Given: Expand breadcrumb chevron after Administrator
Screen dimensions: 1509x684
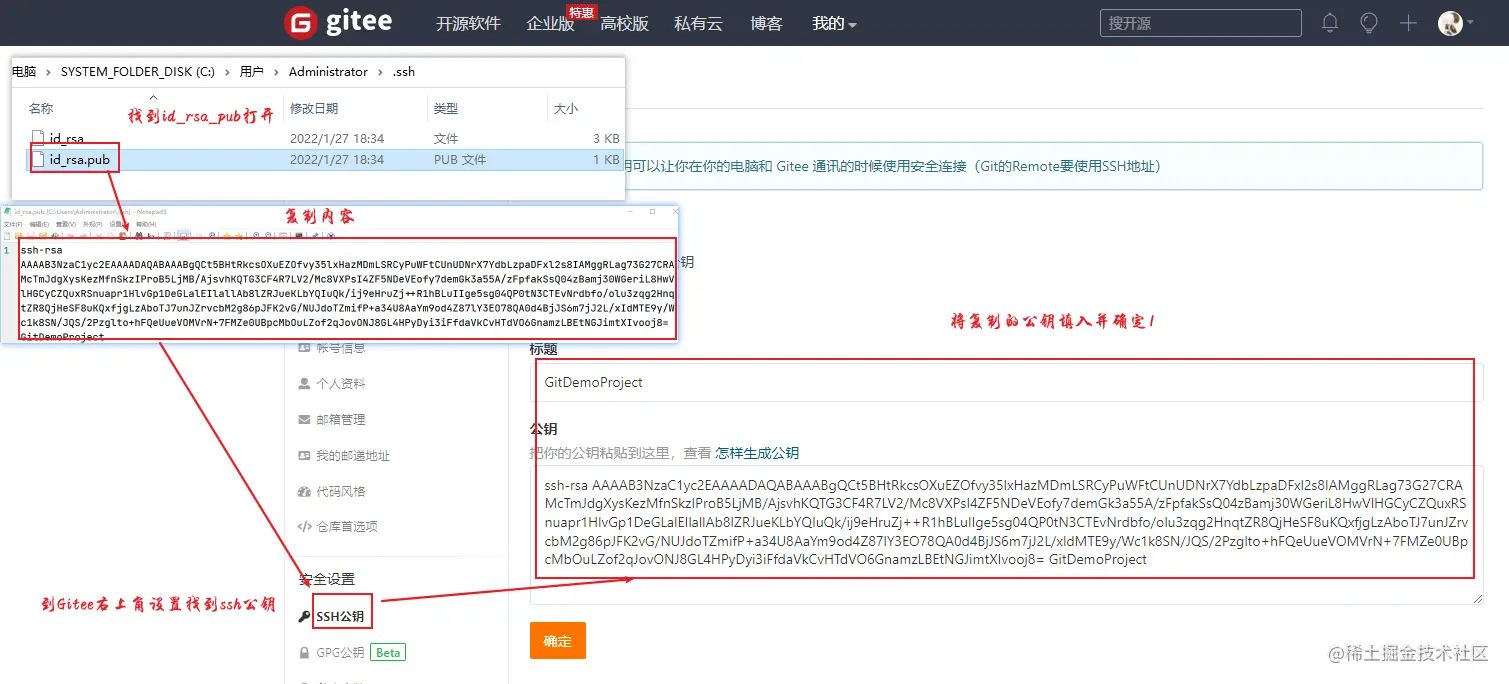Looking at the screenshot, I should pos(381,72).
